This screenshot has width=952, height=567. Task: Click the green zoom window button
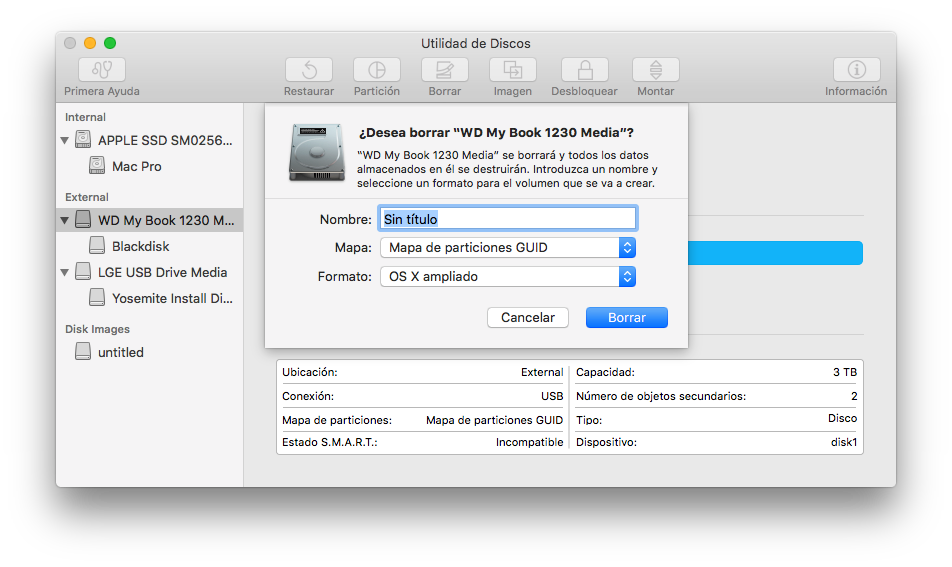110,43
